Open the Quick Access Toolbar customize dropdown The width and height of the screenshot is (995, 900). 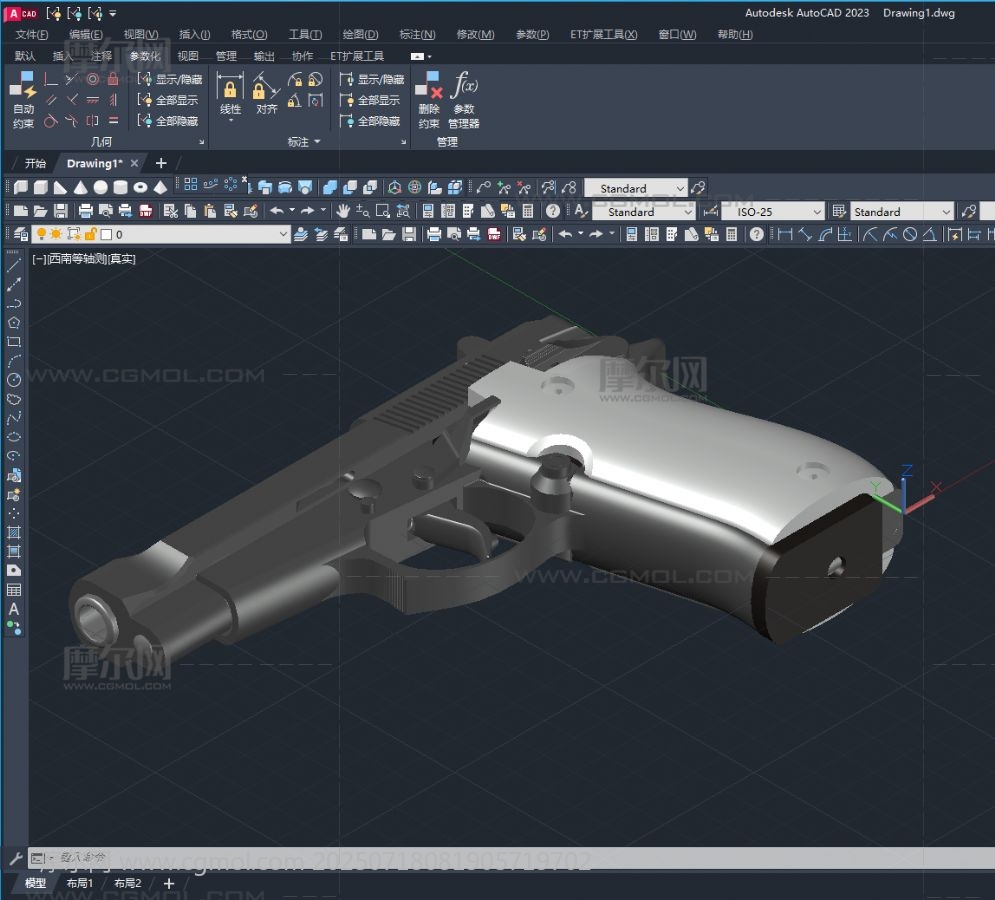[x=112, y=13]
